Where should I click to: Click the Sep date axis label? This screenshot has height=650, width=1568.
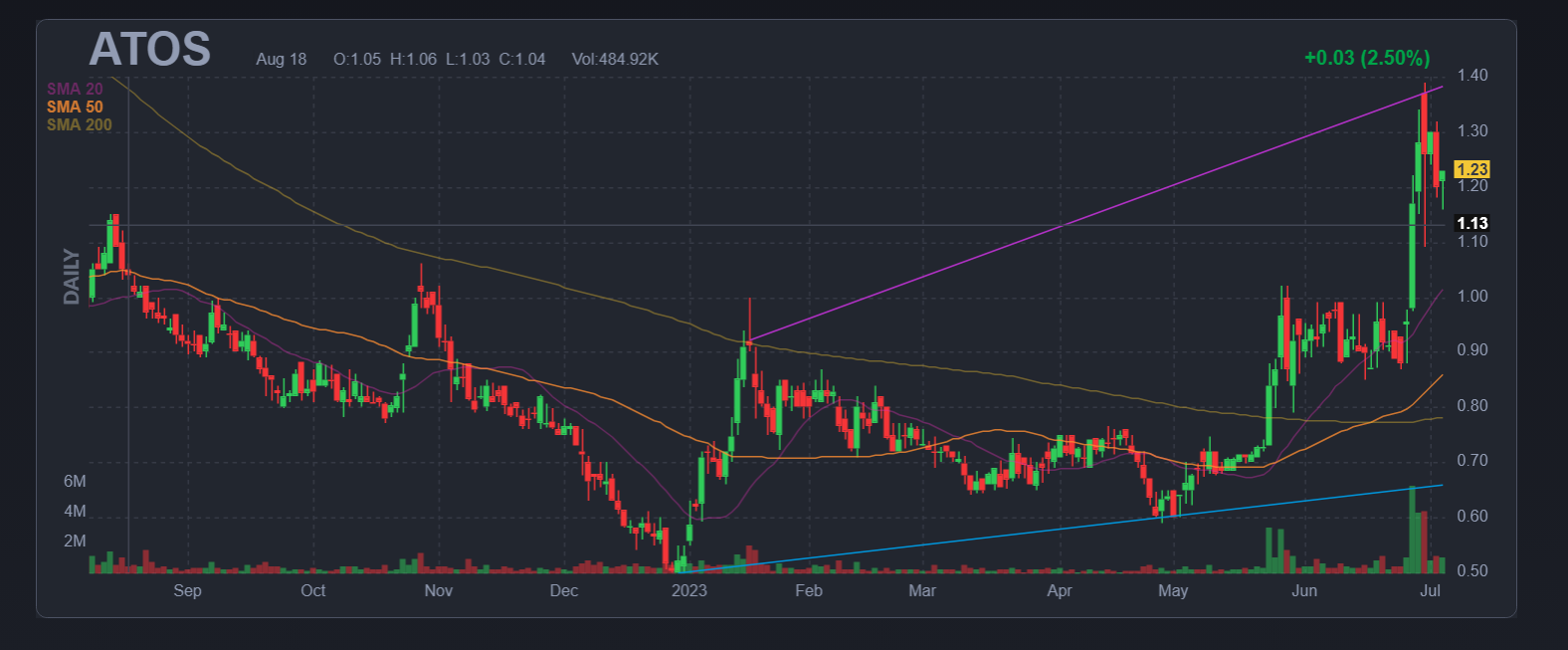[x=187, y=591]
